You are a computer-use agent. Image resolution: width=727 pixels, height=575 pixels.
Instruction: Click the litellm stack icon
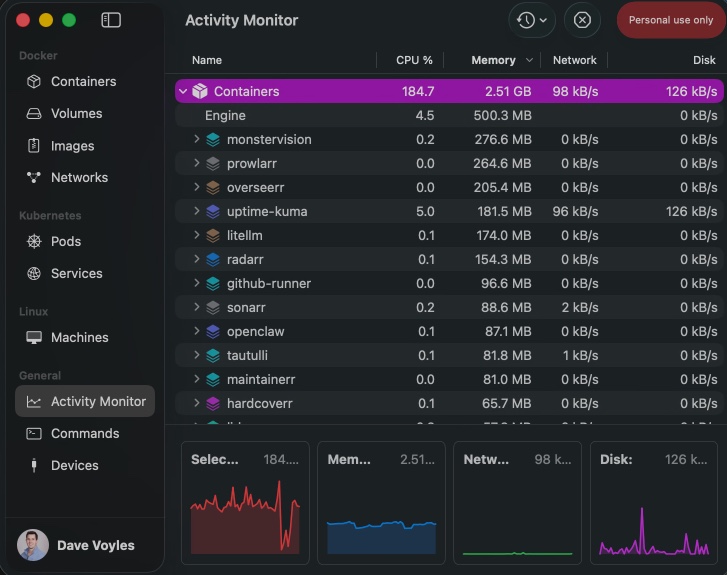click(x=213, y=236)
